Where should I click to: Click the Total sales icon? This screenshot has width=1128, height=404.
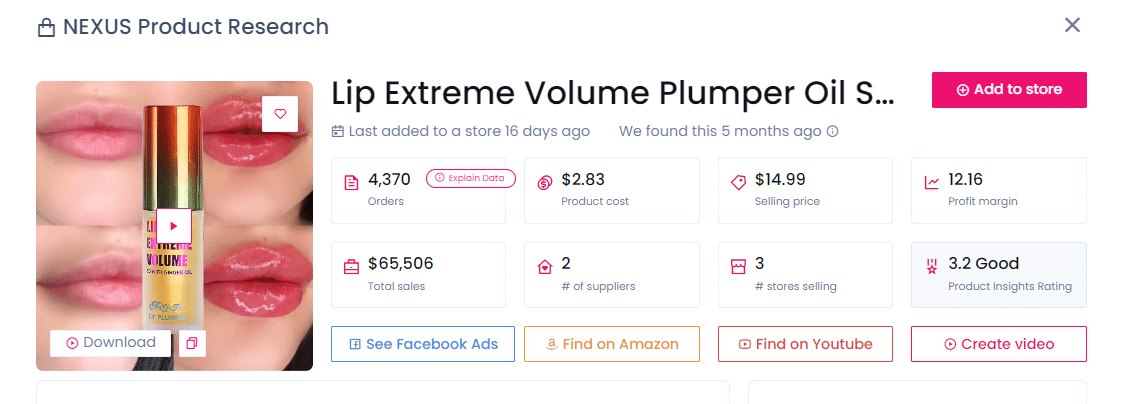352,267
